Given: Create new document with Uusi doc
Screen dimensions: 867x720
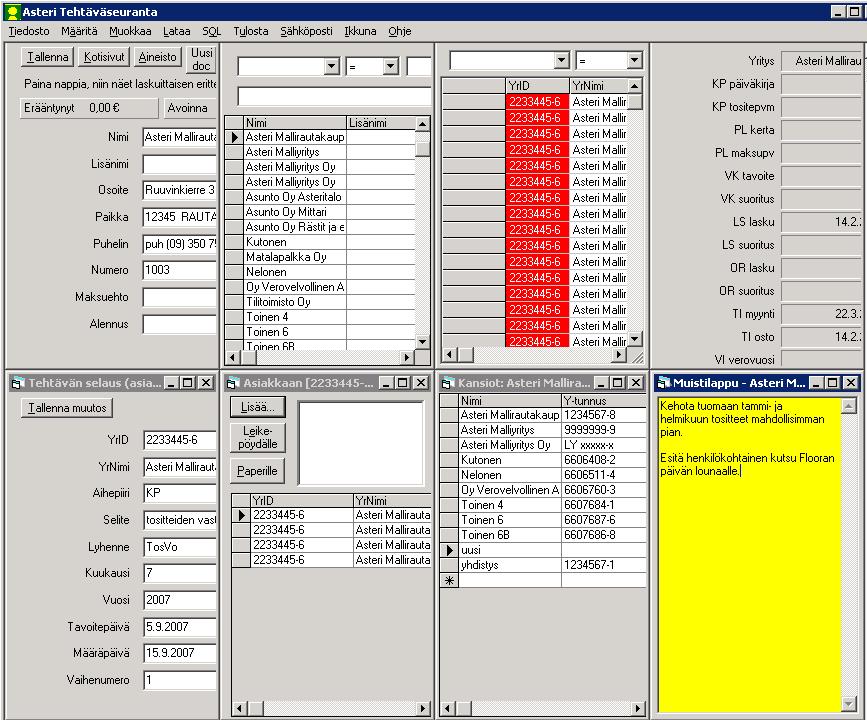Looking at the screenshot, I should click(201, 59).
